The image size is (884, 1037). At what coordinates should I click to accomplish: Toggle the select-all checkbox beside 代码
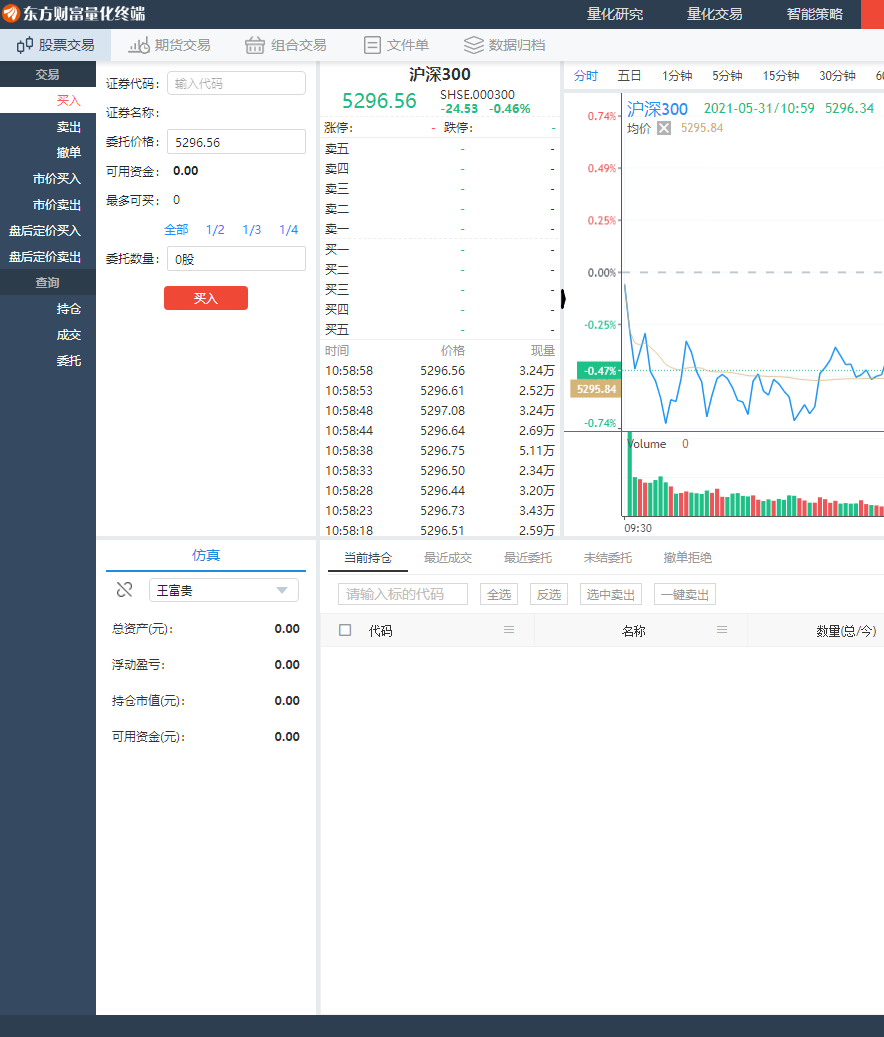[345, 630]
